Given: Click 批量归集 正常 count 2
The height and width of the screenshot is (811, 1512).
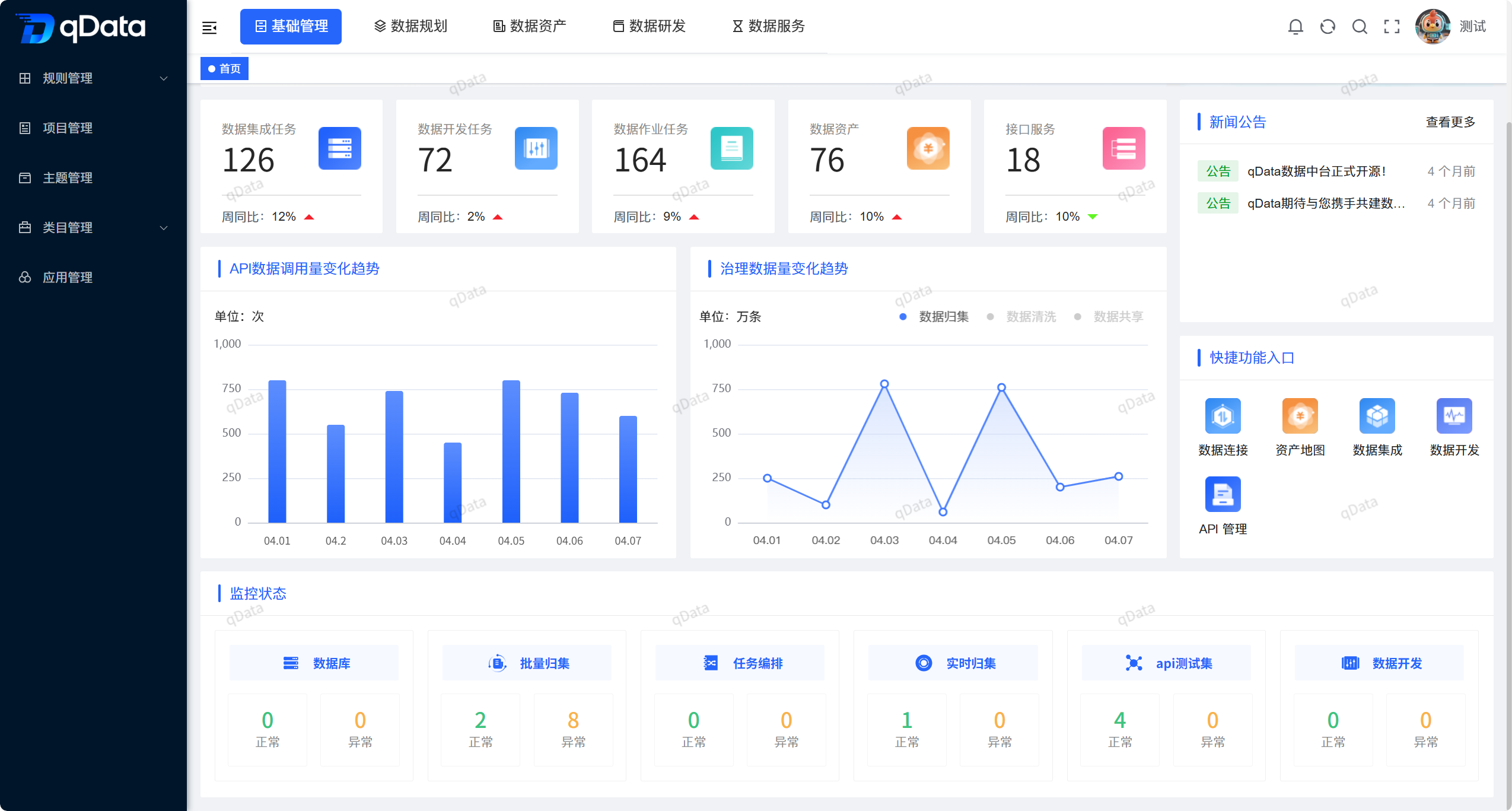Looking at the screenshot, I should 480,720.
